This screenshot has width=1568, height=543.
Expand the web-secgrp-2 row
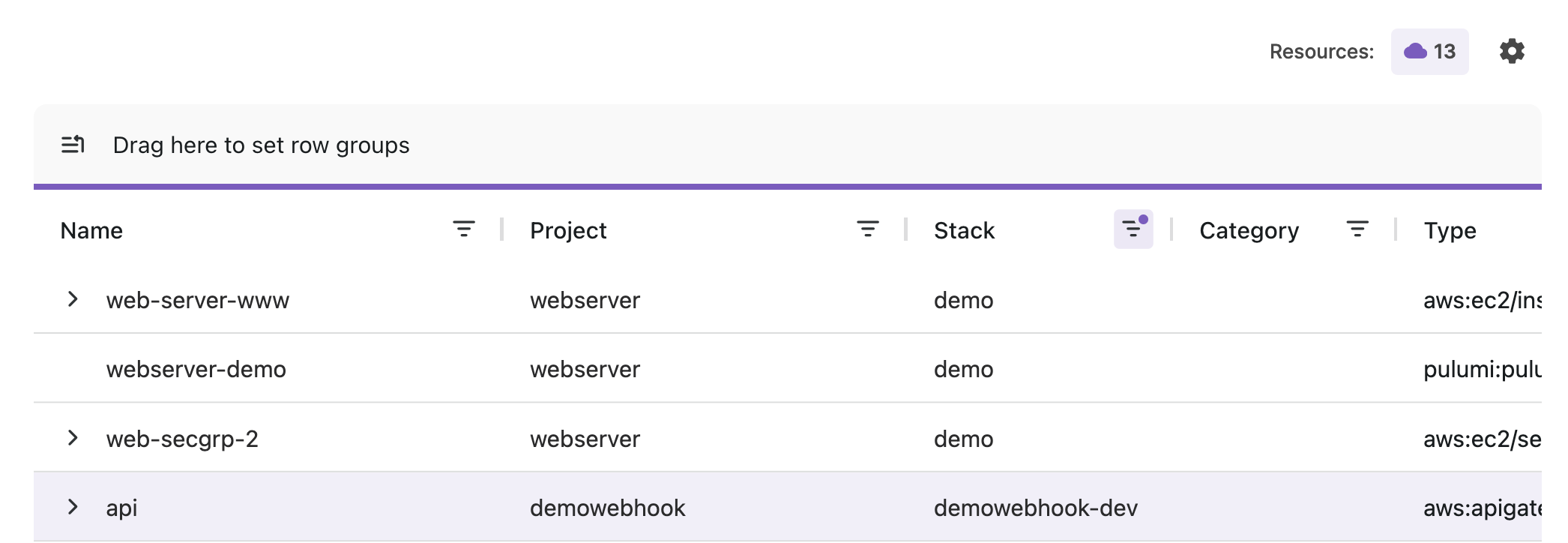(73, 438)
